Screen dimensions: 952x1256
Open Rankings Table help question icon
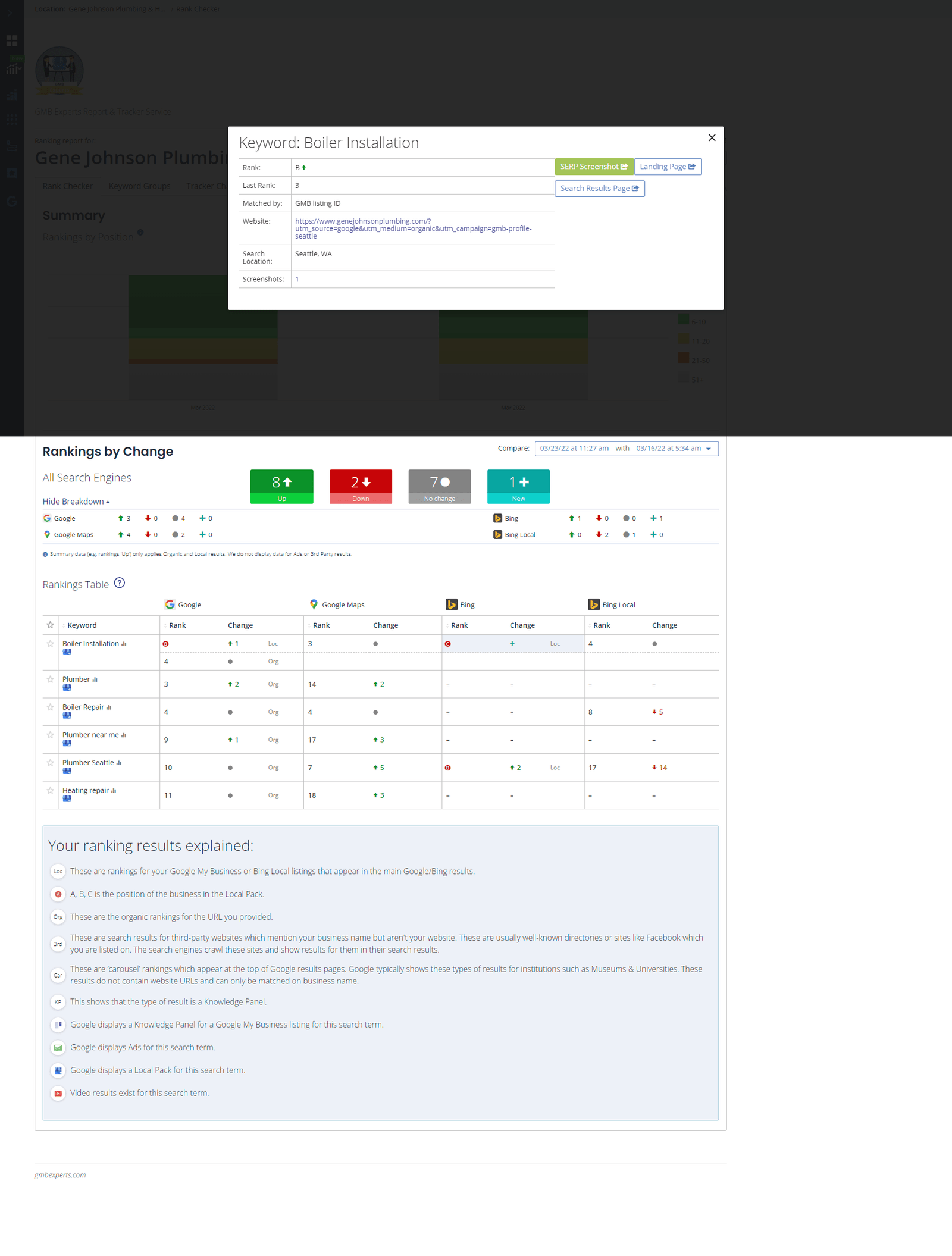click(x=120, y=583)
